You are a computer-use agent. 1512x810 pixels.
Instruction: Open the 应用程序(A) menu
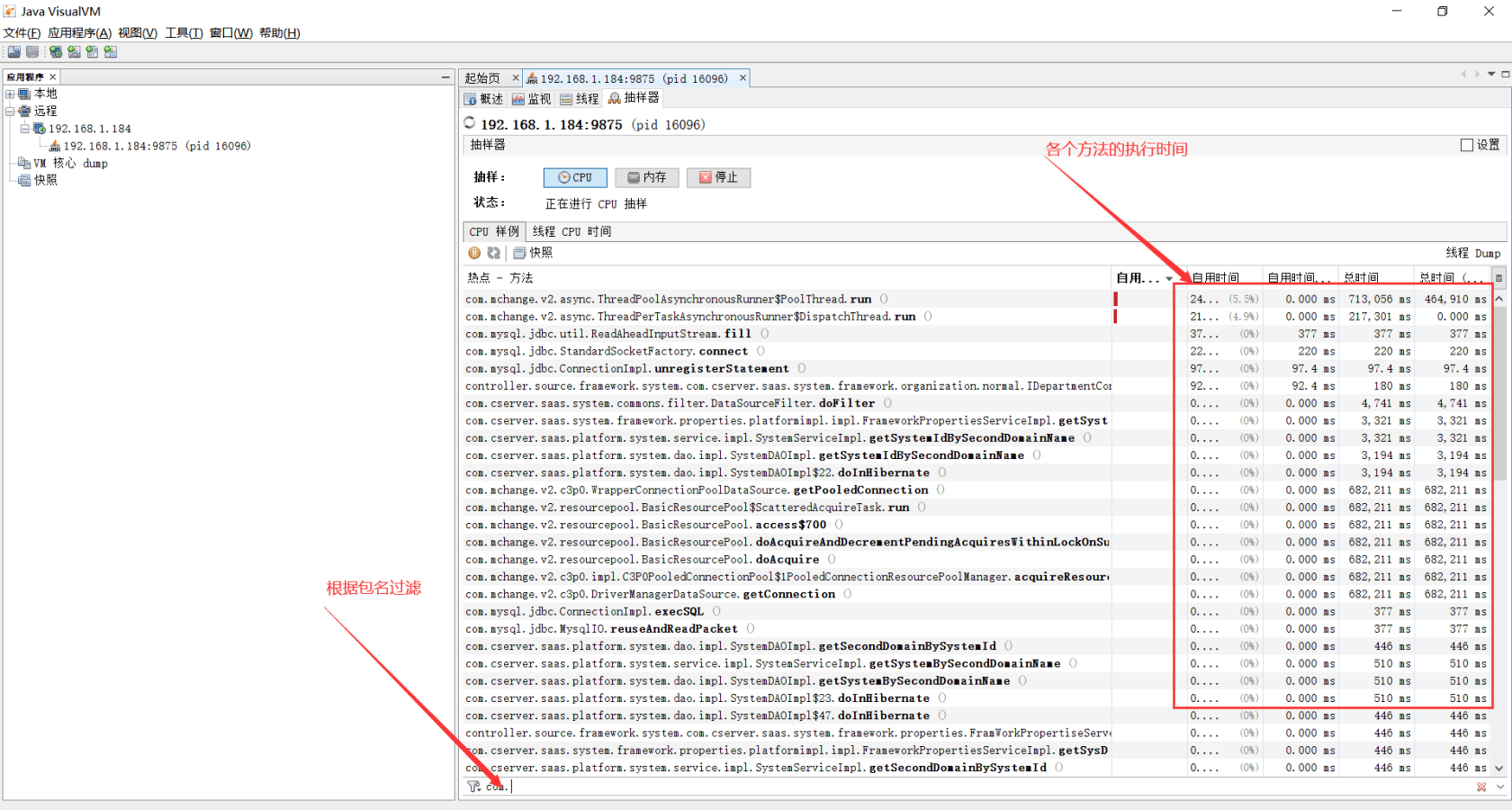(x=79, y=33)
